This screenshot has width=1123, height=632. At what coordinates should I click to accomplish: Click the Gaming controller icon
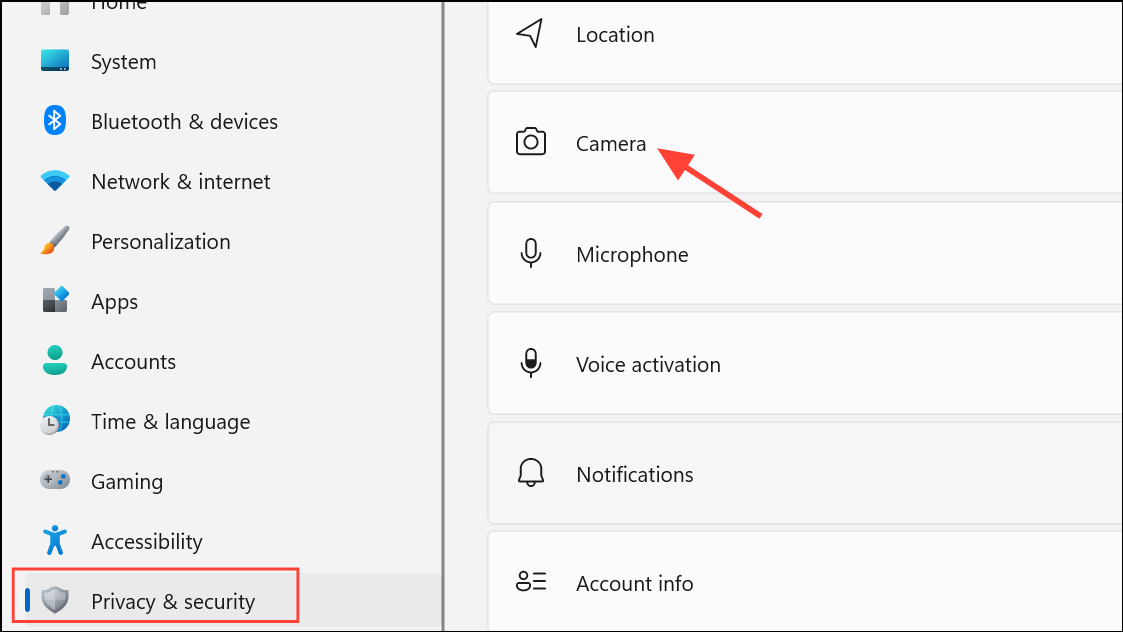click(55, 481)
